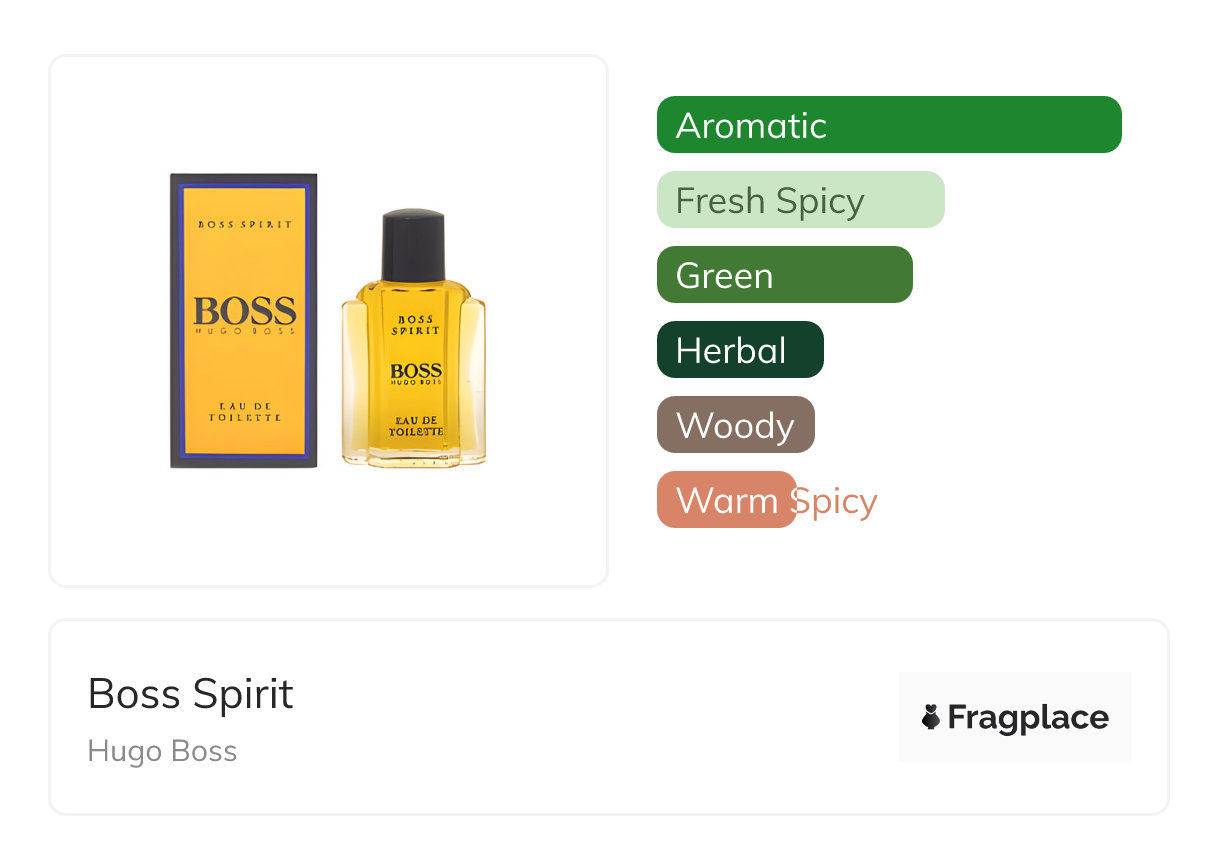
Task: Click the black cap of the bottle
Action: 413,245
